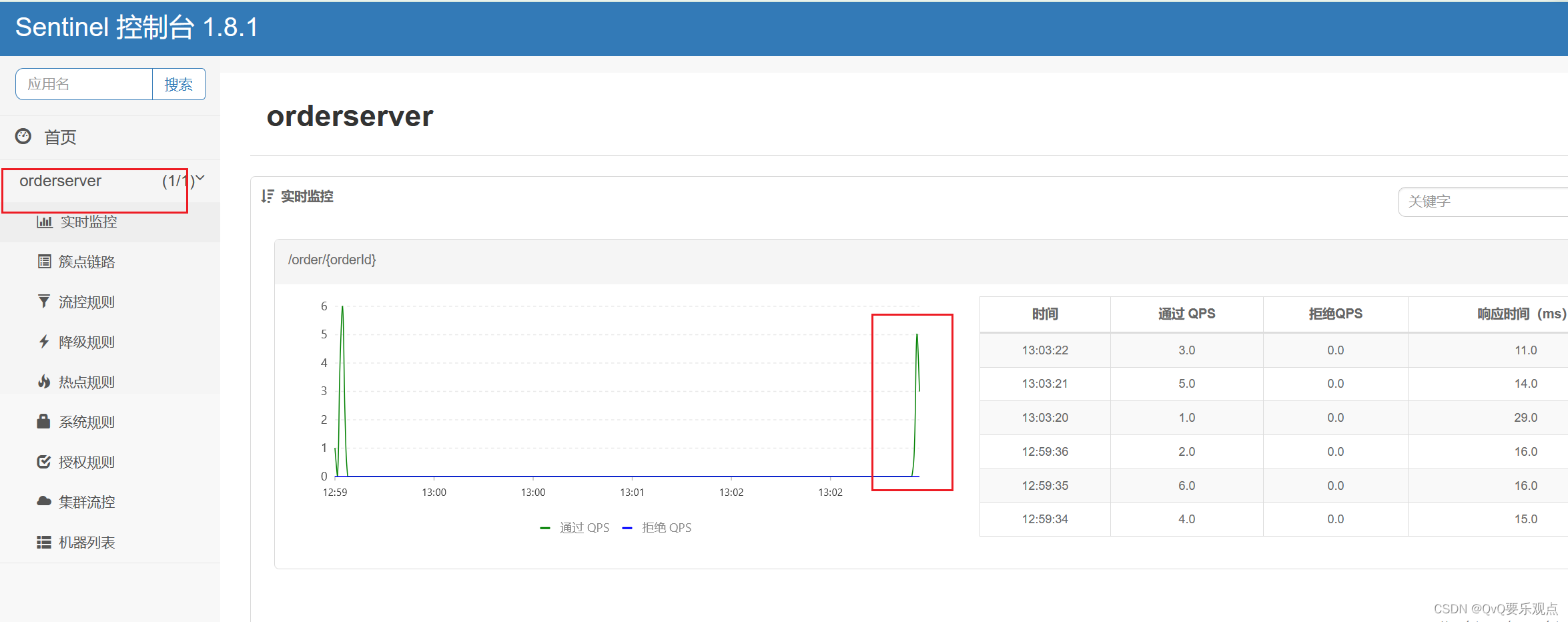This screenshot has height=622, width=1568.
Task: Click time cell 13:03:20
Action: pyautogui.click(x=1045, y=418)
